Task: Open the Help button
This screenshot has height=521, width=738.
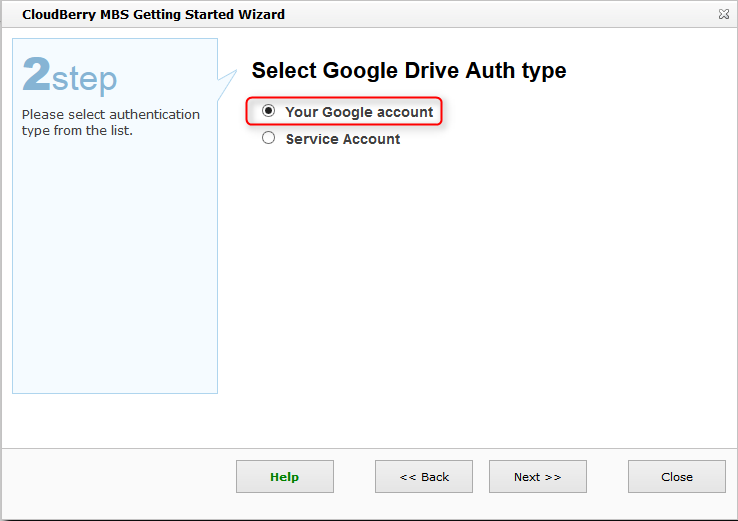Action: (284, 477)
